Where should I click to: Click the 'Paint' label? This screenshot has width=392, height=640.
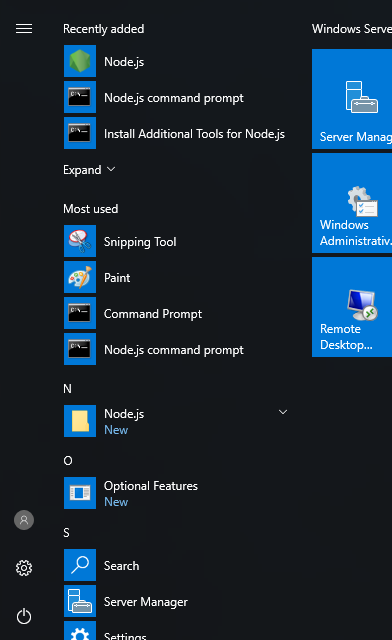coord(117,278)
